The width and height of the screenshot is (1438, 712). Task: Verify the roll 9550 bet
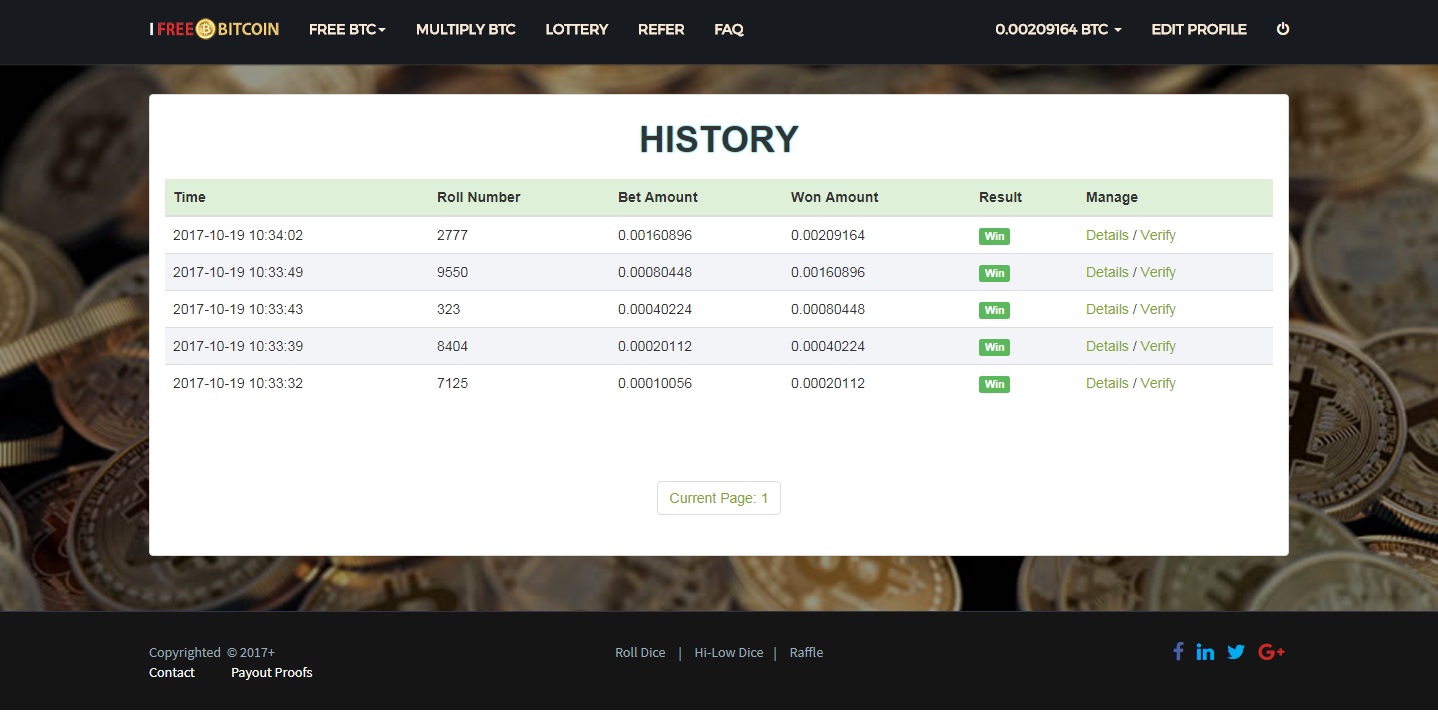click(x=1158, y=272)
